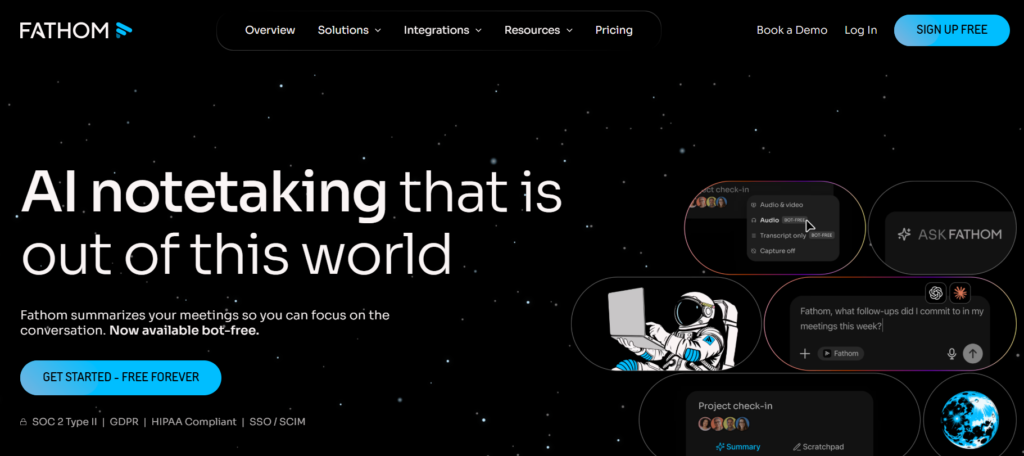
Task: Click attendee avatars under Project check-in
Action: [x=724, y=424]
